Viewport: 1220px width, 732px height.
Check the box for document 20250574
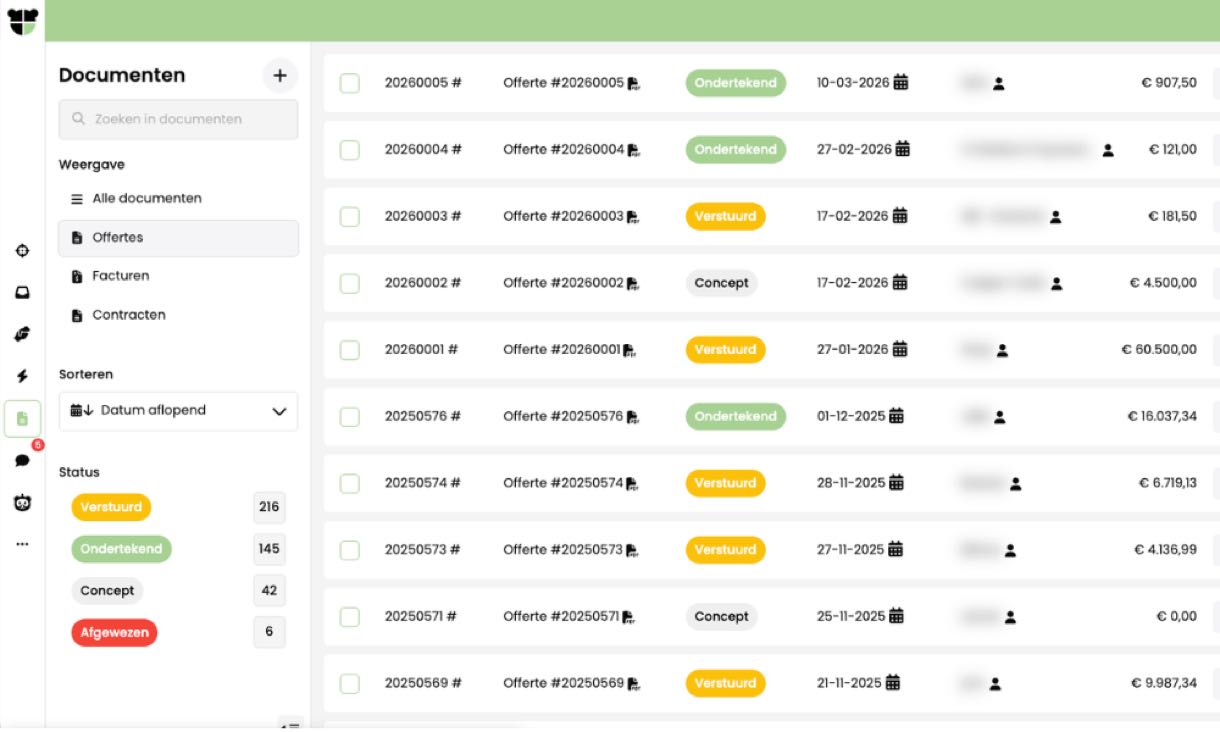point(350,483)
